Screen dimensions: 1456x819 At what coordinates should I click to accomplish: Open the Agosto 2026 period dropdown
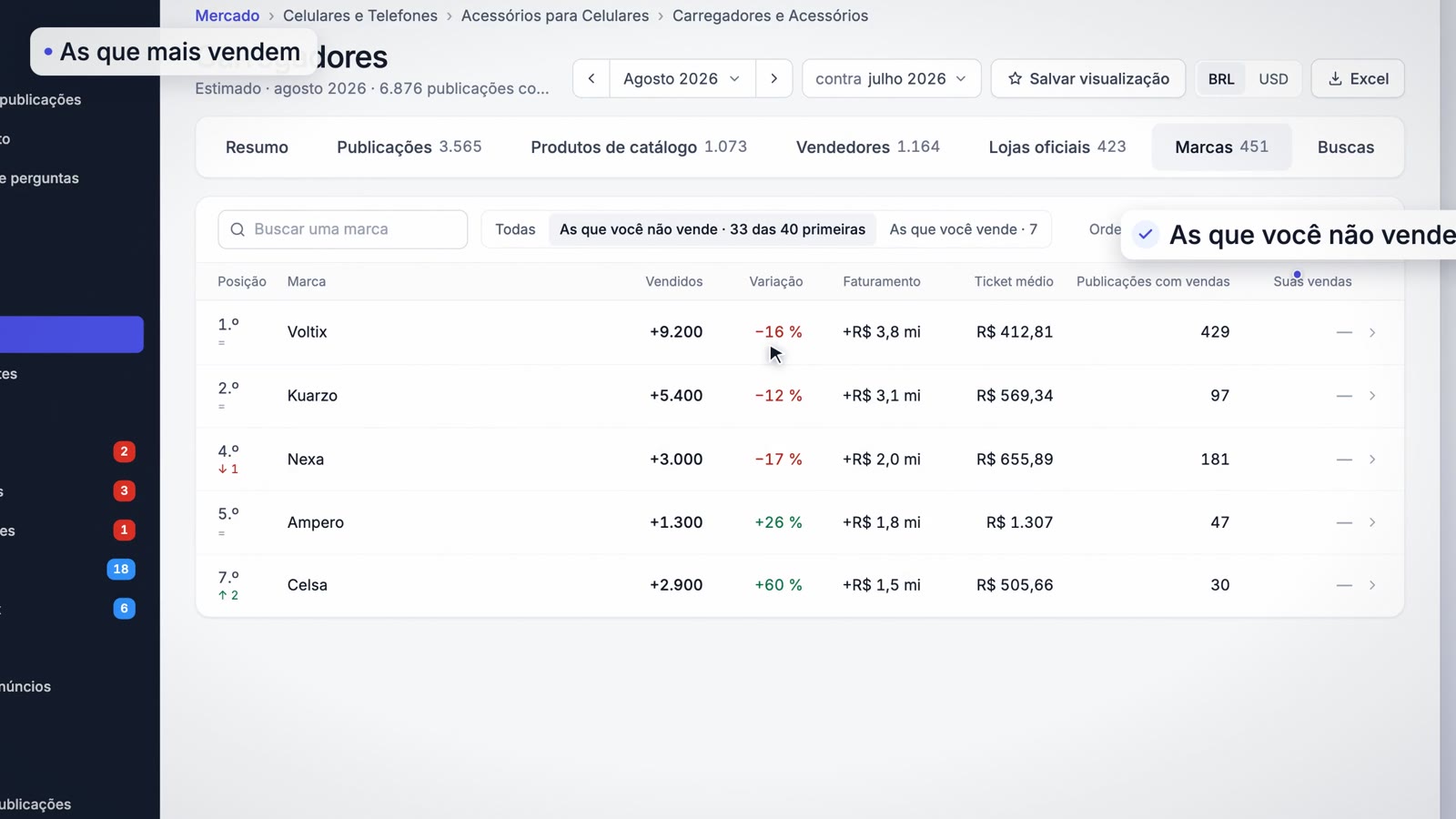click(x=682, y=78)
